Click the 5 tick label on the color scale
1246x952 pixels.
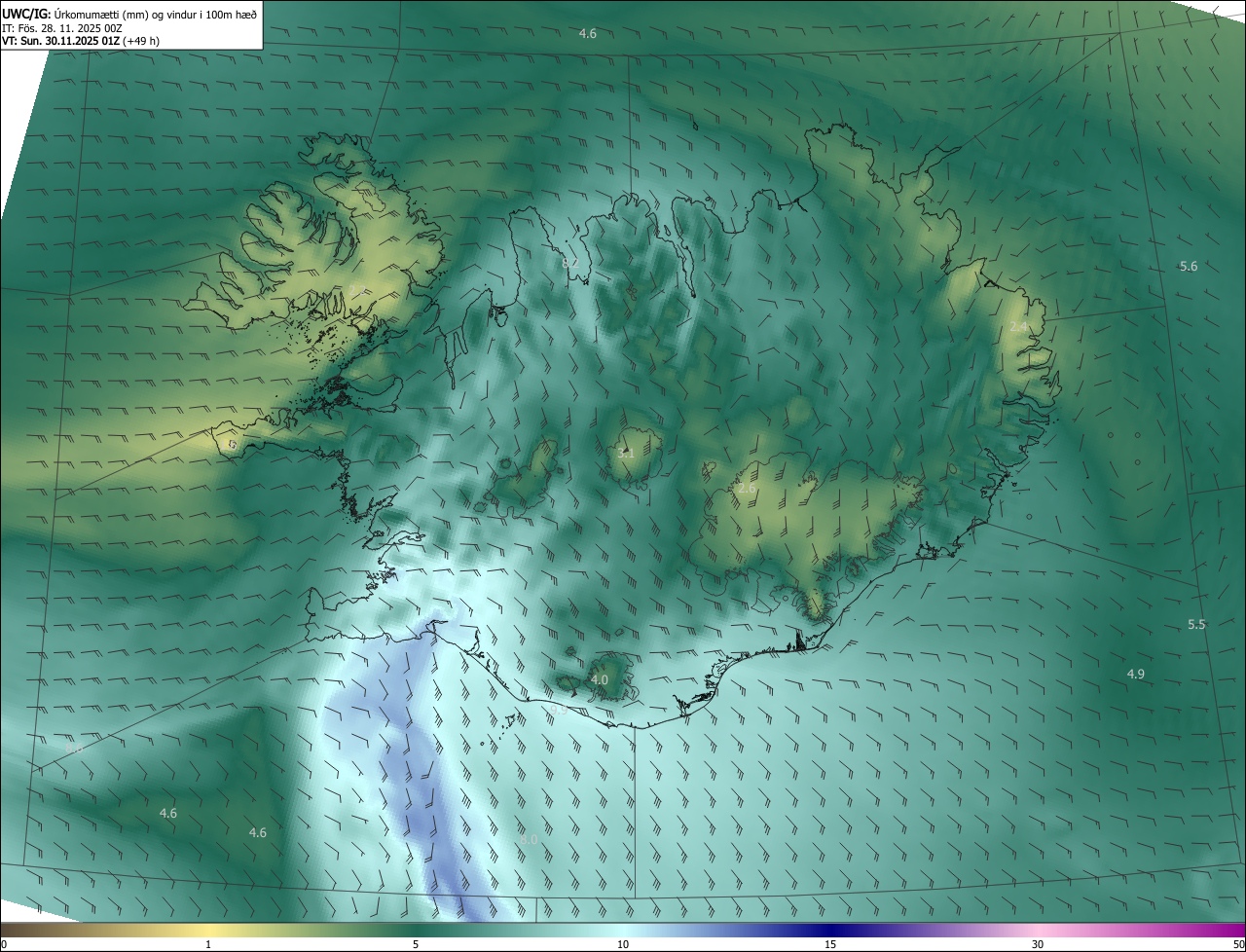point(416,944)
